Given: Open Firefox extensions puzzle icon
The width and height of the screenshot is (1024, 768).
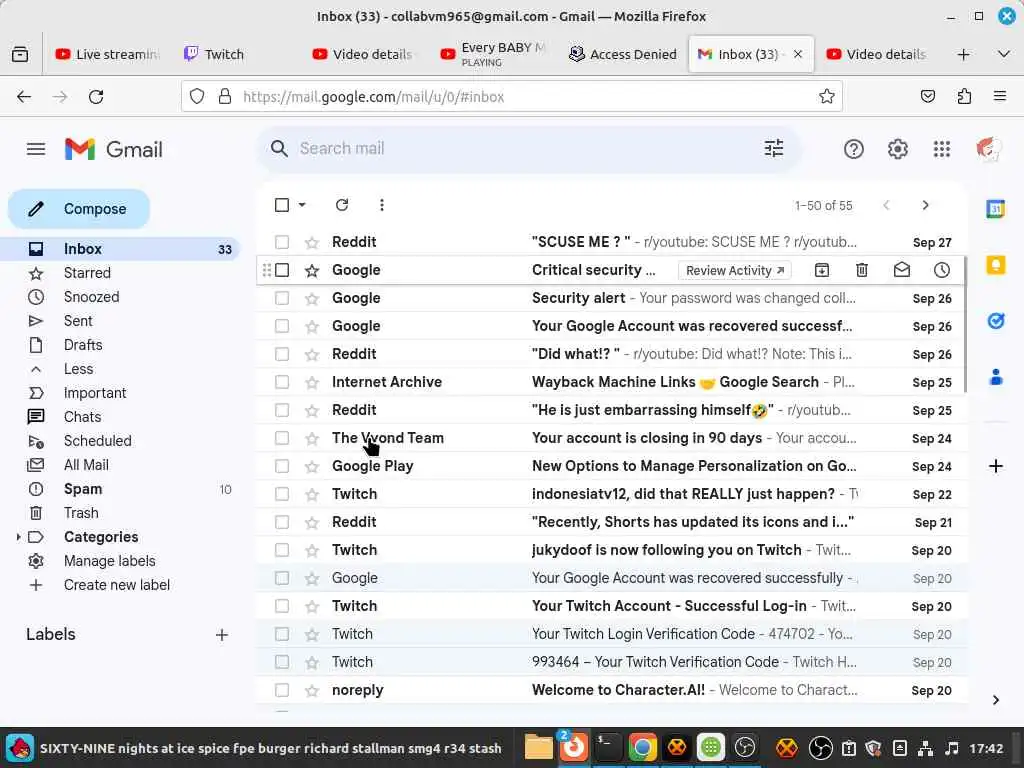Looking at the screenshot, I should tap(964, 97).
